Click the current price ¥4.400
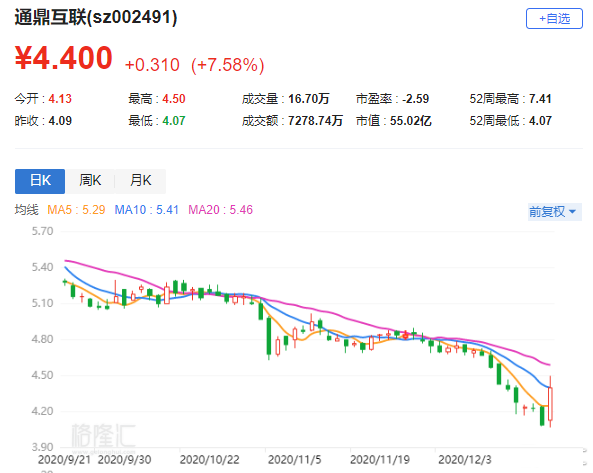This screenshot has width=593, height=473. click(64, 58)
